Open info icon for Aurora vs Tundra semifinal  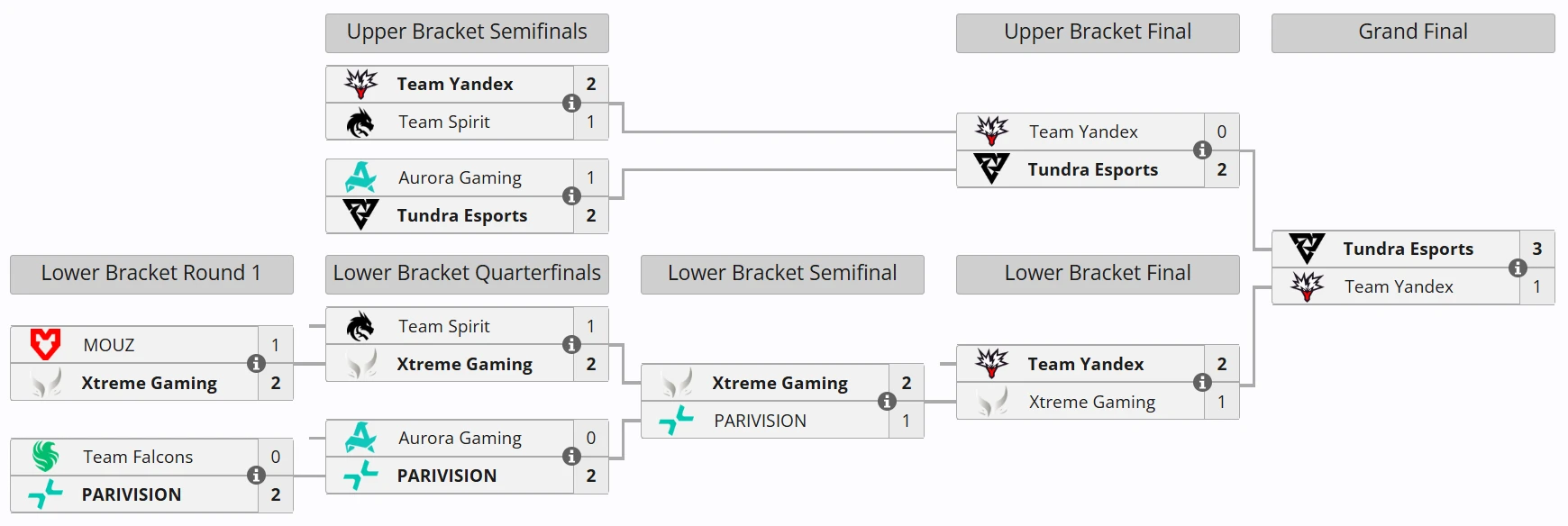[571, 196]
